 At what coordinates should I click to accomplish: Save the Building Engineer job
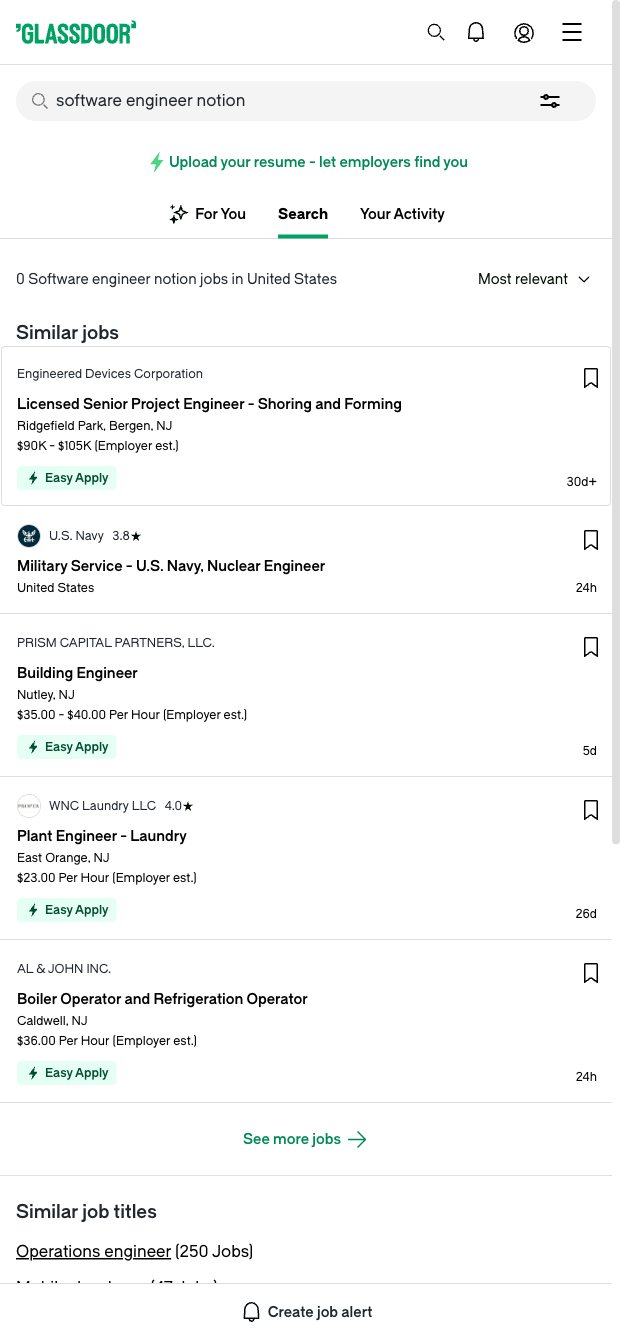591,647
